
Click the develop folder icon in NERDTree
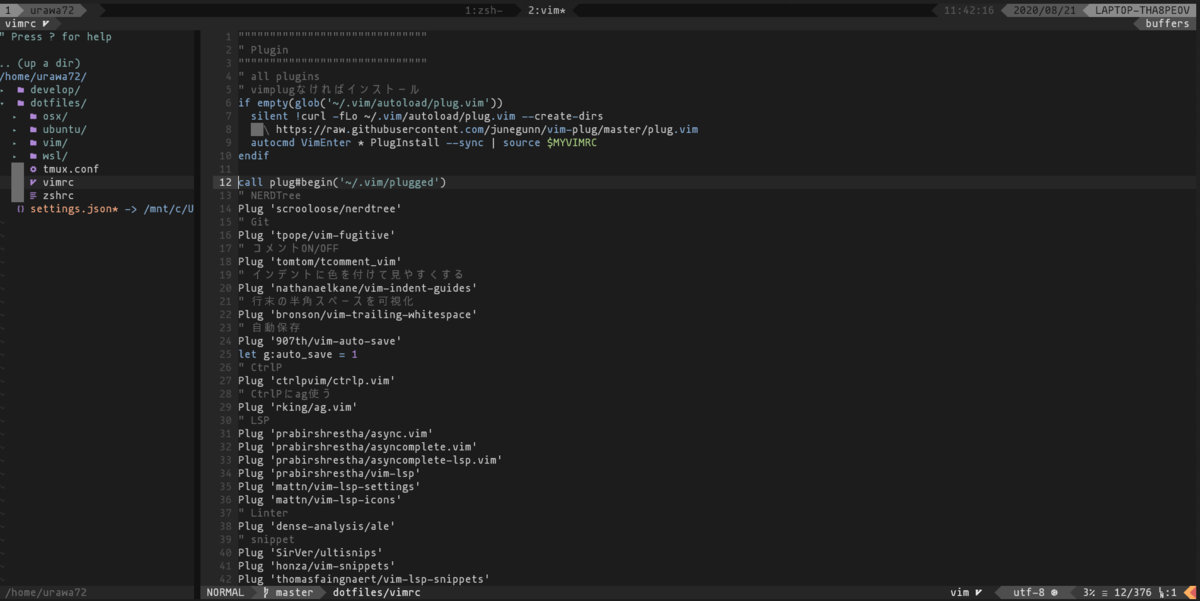[x=20, y=90]
